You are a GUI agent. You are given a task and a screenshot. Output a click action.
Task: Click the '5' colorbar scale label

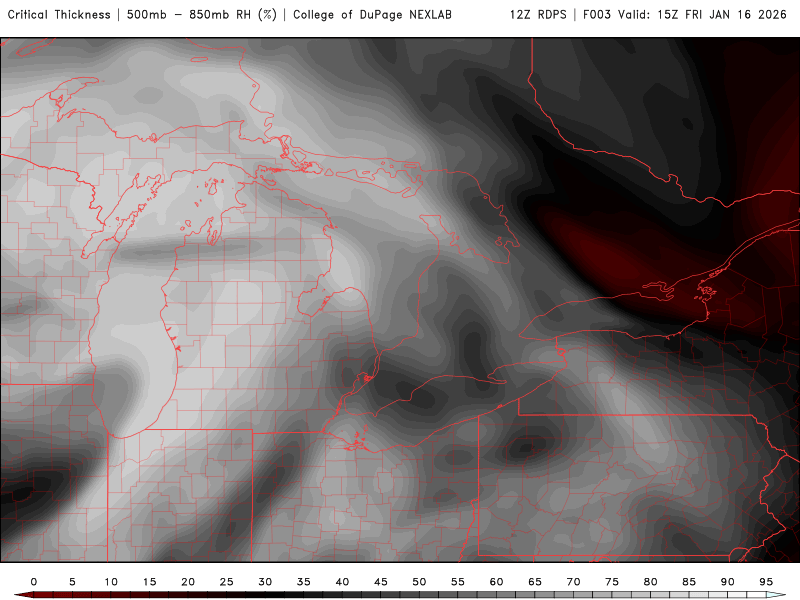tap(72, 582)
